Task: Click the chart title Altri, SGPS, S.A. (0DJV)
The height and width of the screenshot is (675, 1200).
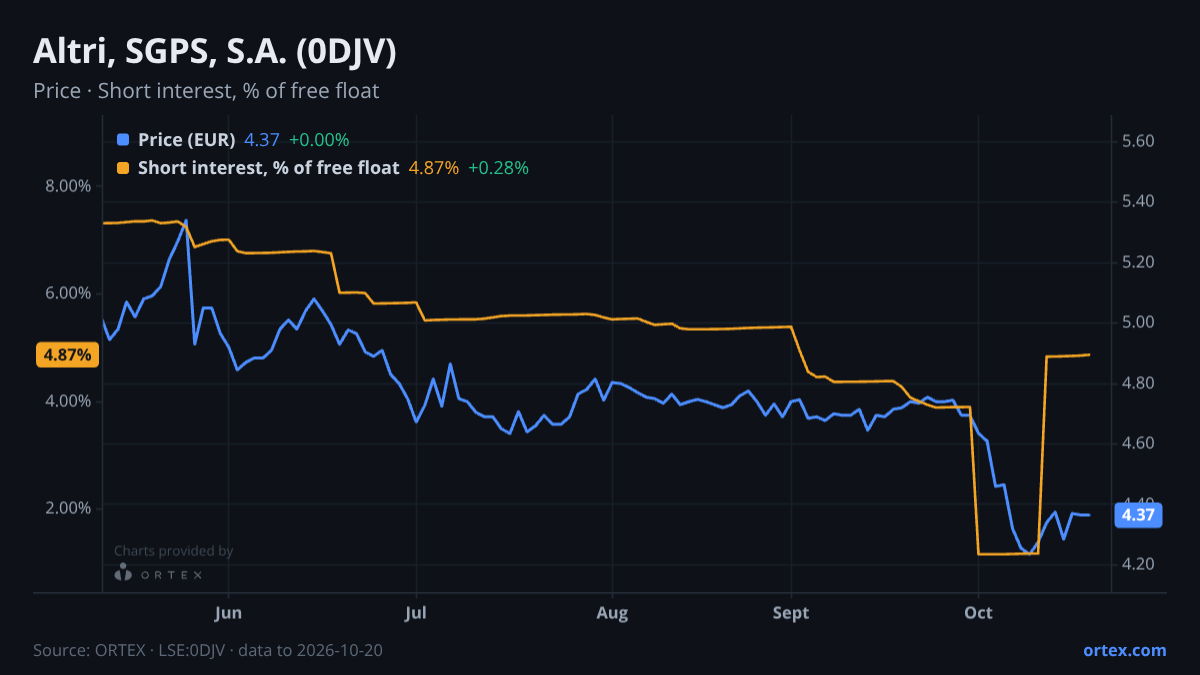Action: [x=215, y=52]
